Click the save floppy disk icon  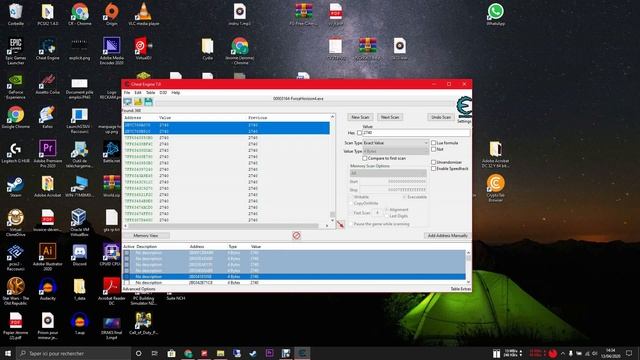pyautogui.click(x=148, y=102)
